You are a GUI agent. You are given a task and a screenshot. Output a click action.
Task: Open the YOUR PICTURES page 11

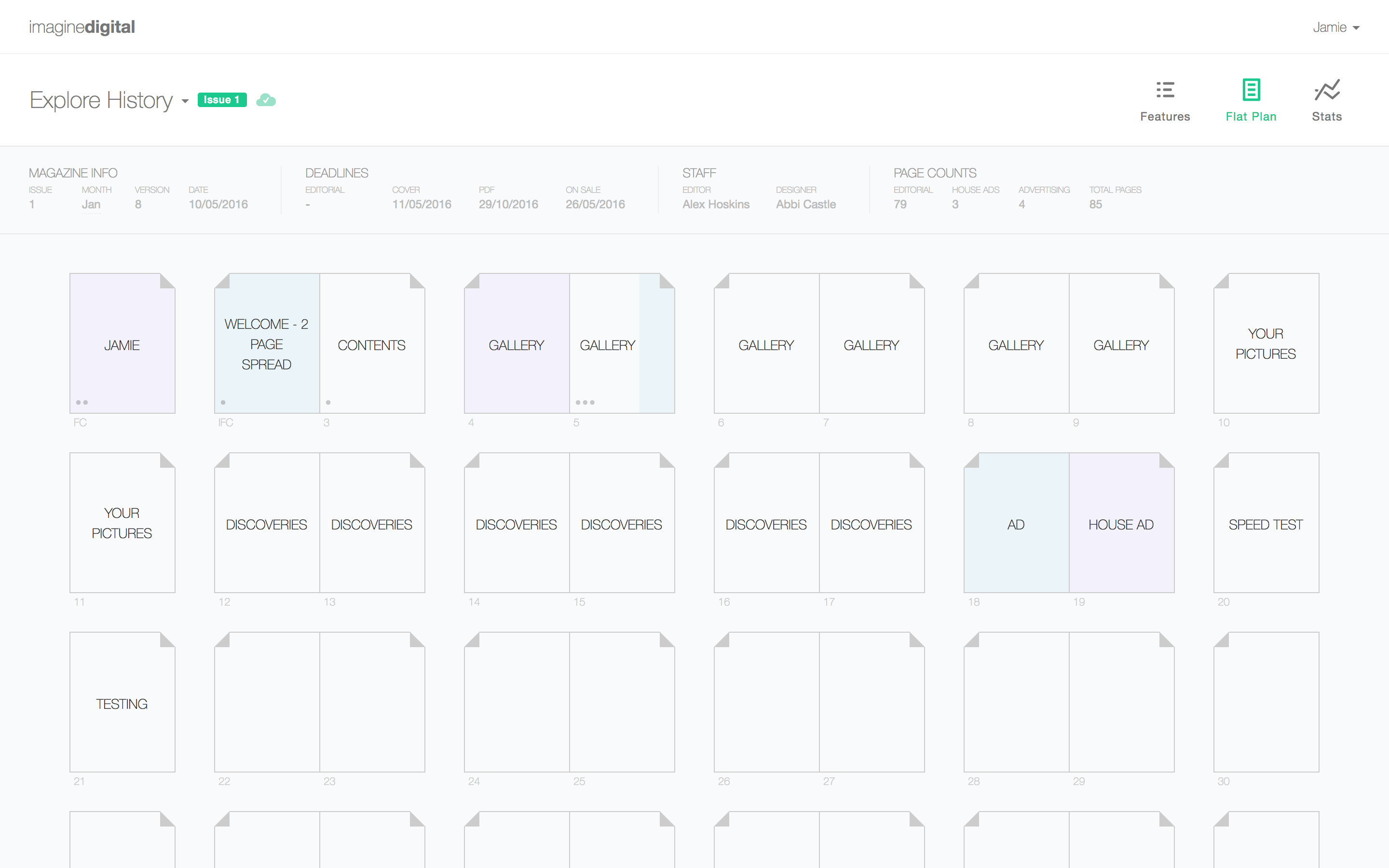point(122,522)
